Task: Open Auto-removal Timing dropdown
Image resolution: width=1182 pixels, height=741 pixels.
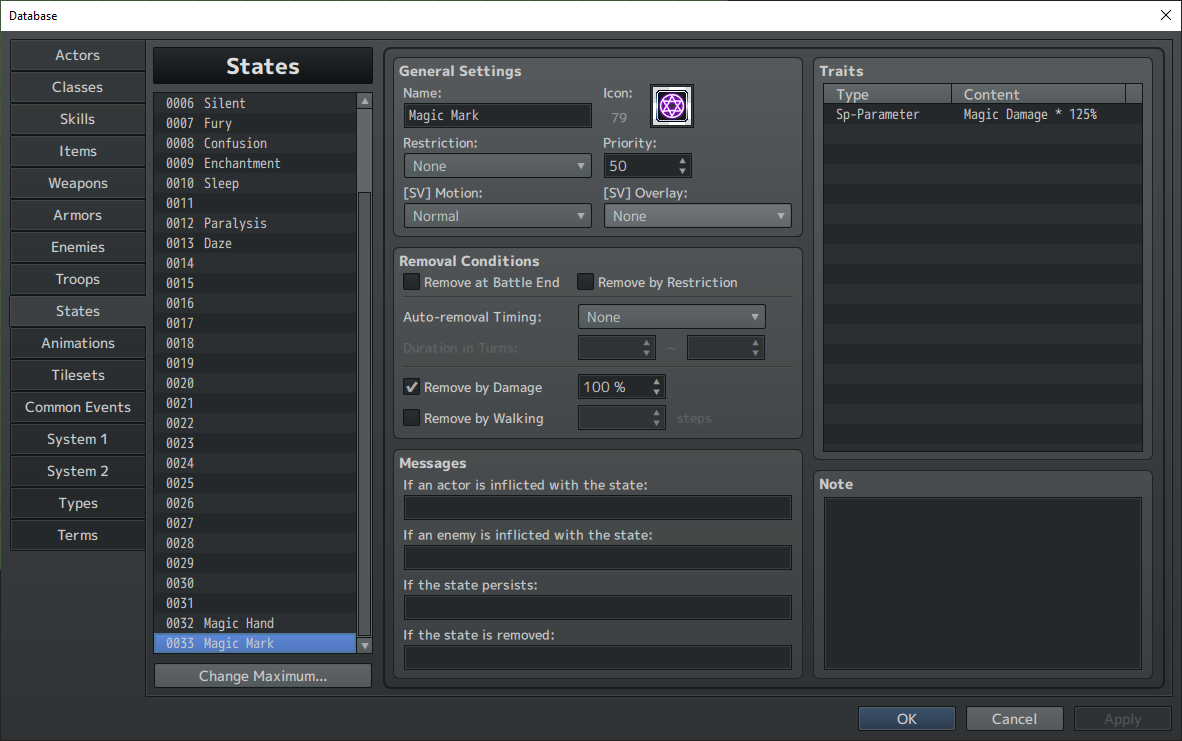Action: 672,317
